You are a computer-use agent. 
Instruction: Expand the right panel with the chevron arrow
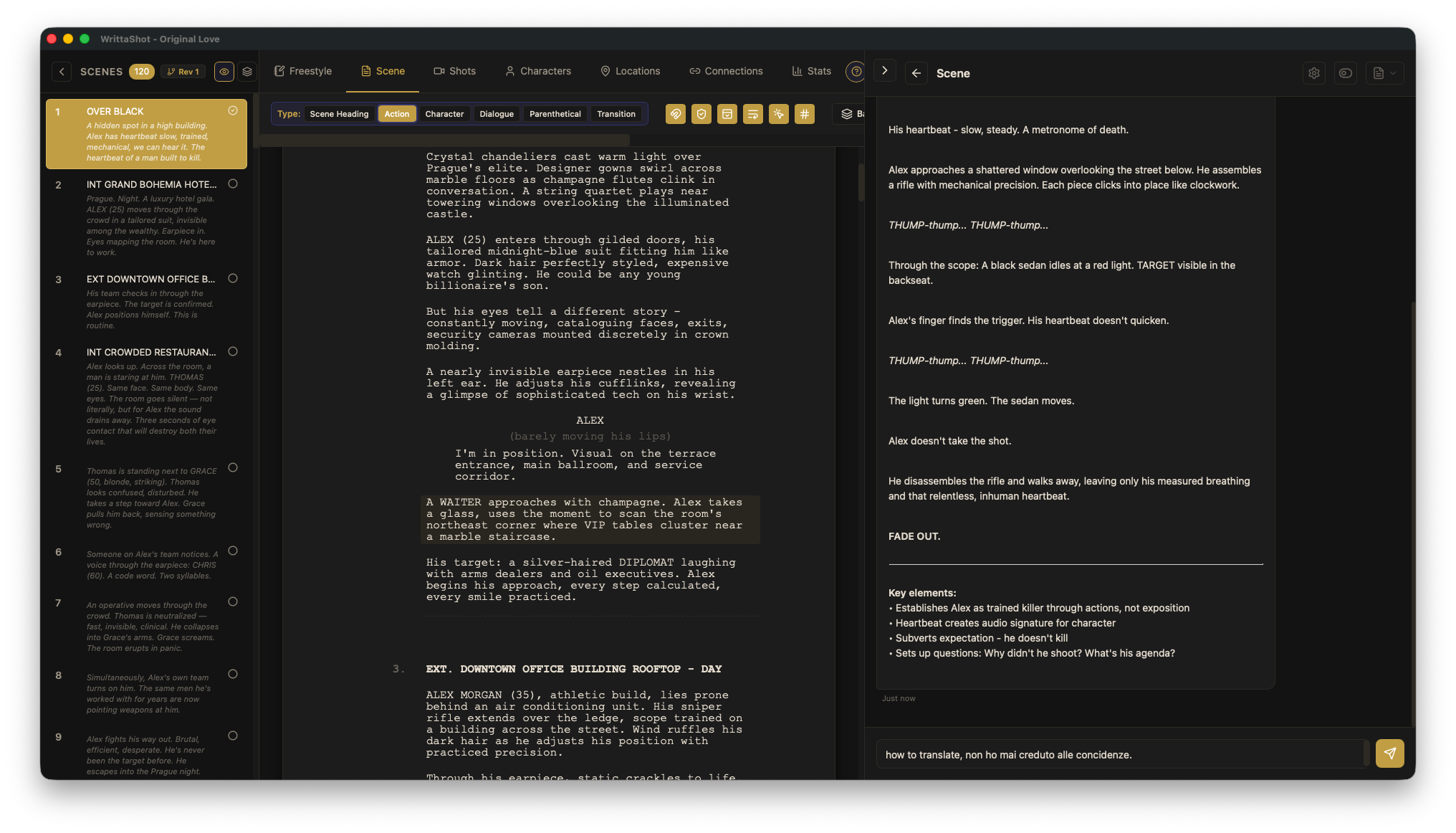point(884,70)
